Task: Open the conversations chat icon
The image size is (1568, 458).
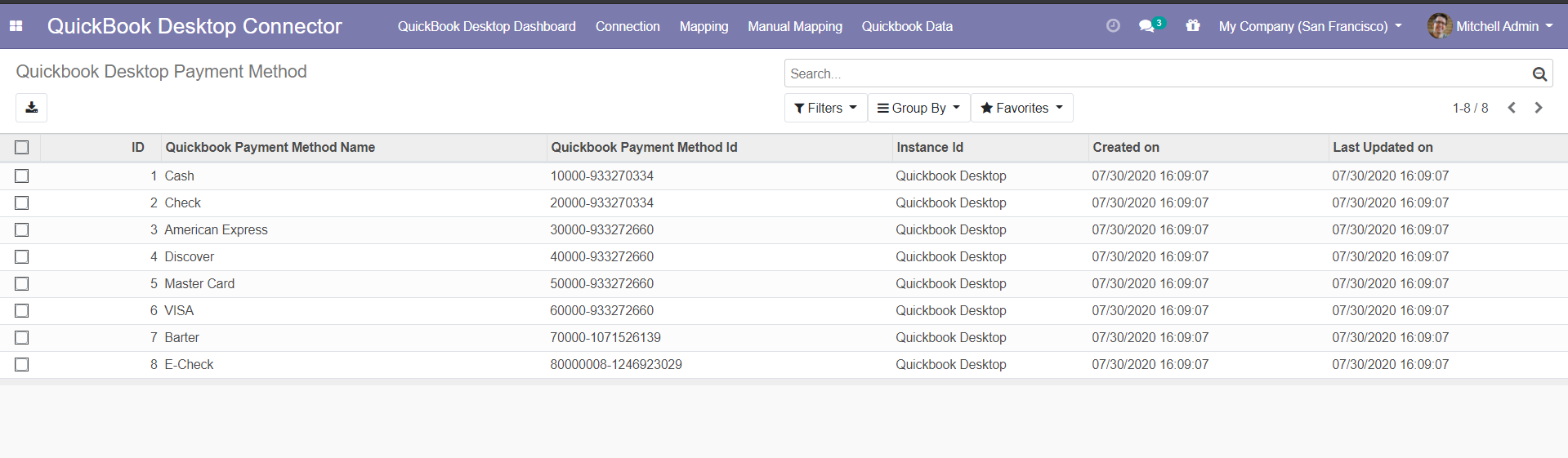Action: 1147,26
